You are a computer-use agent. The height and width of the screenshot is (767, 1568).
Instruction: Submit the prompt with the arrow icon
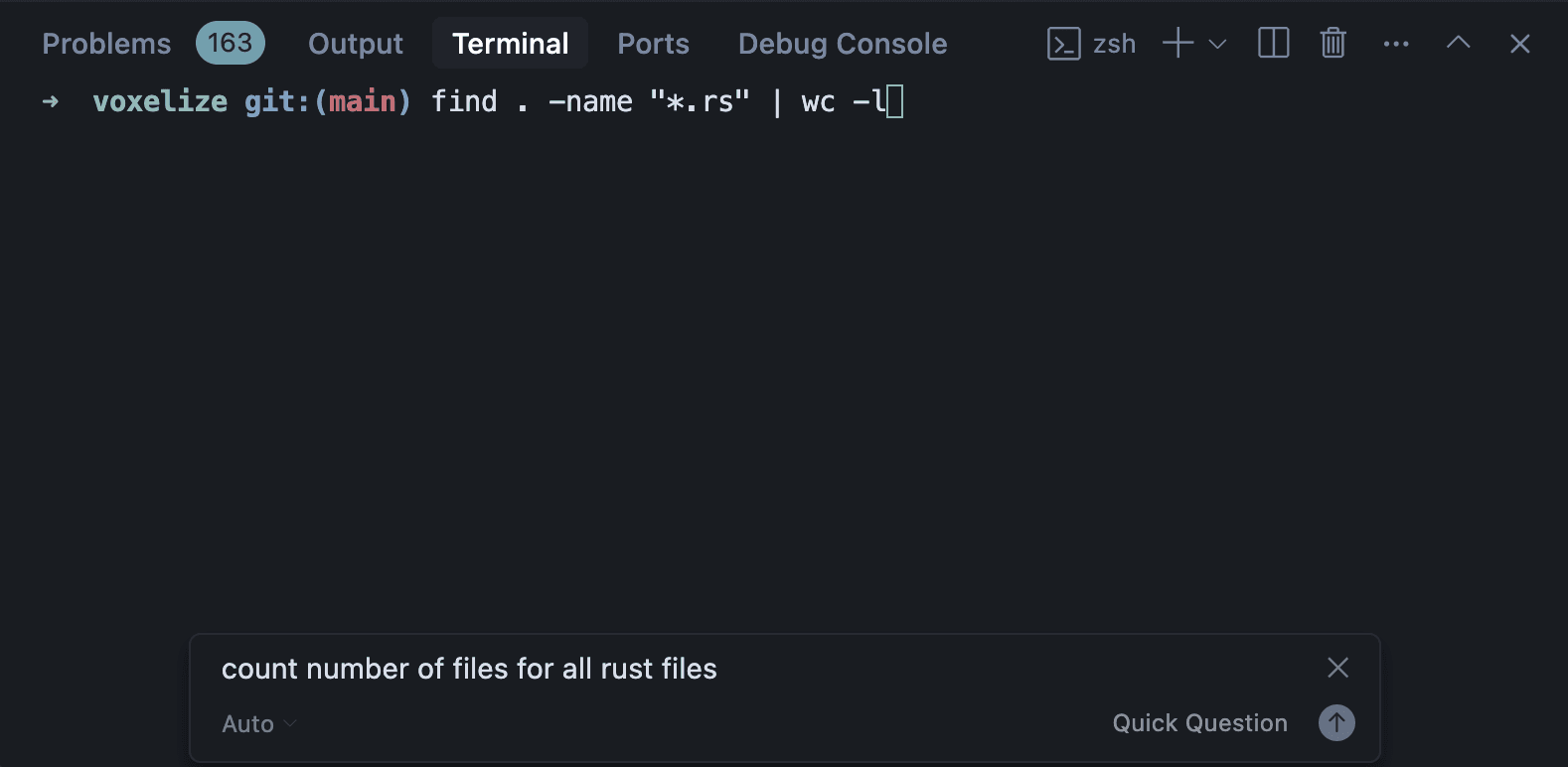point(1336,722)
